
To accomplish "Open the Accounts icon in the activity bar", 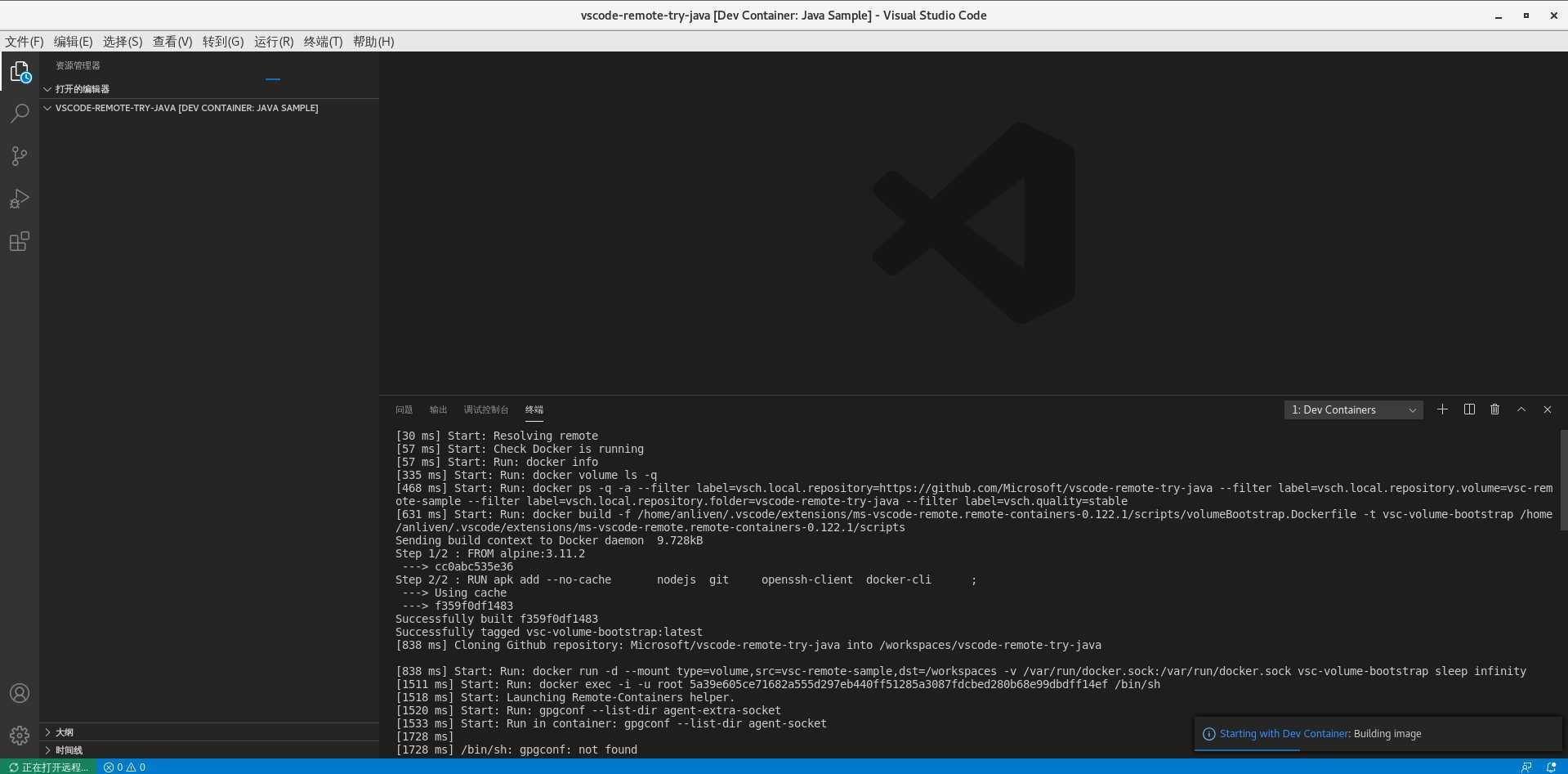I will pyautogui.click(x=20, y=693).
